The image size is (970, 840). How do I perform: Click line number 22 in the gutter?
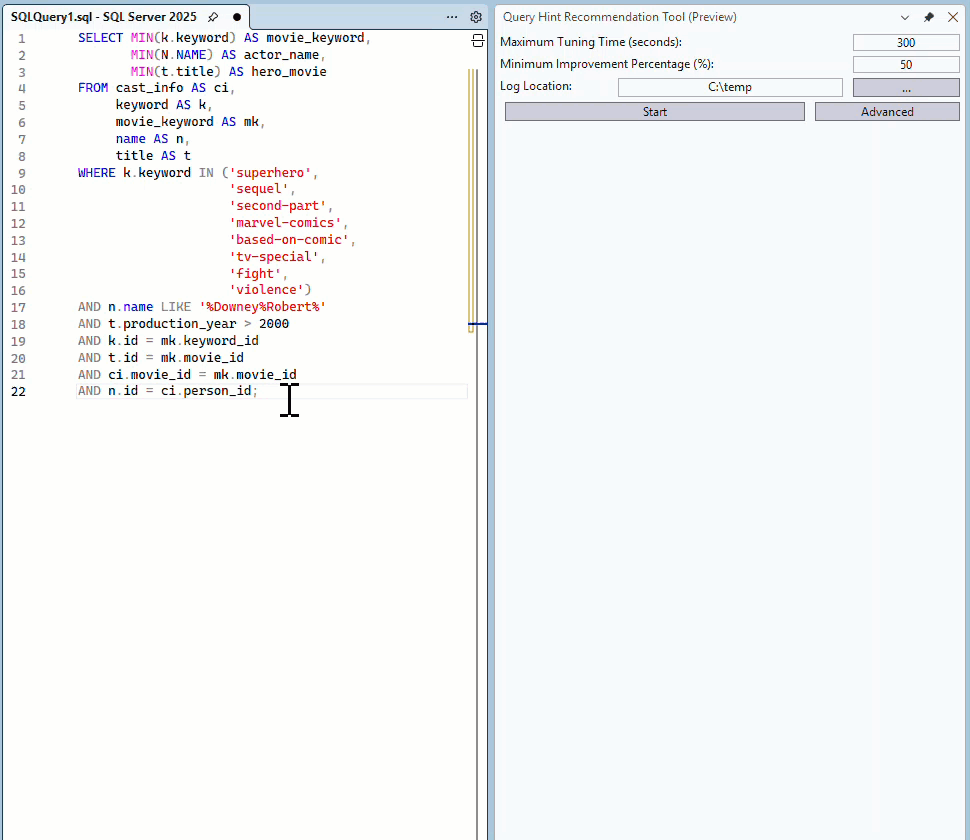click(x=19, y=392)
